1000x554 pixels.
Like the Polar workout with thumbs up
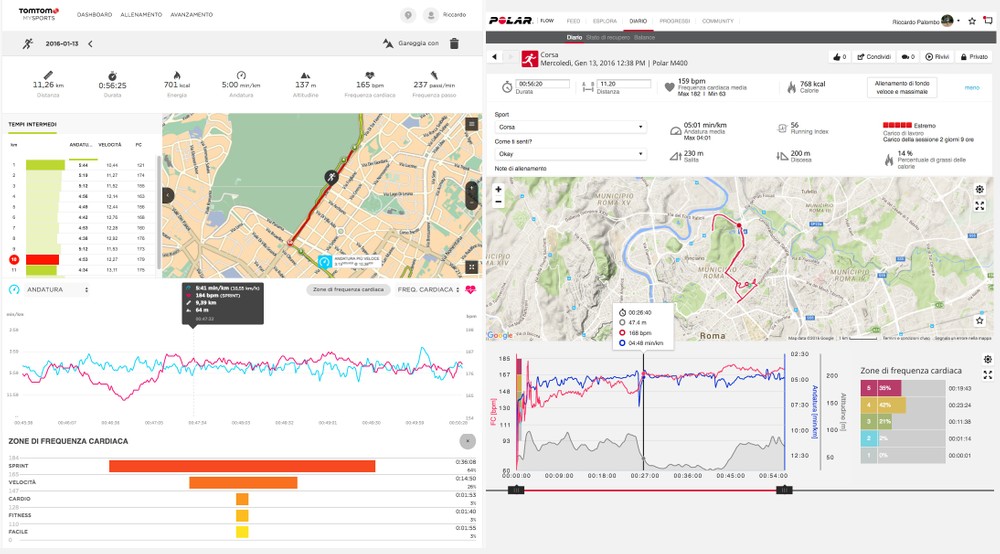tap(839, 57)
